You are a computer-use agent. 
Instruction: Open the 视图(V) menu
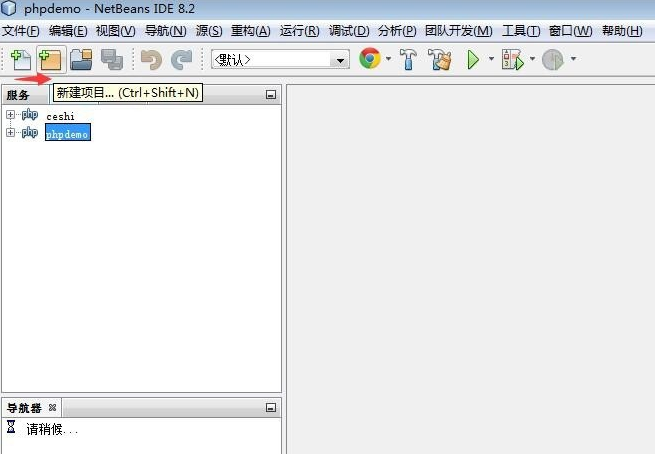116,31
